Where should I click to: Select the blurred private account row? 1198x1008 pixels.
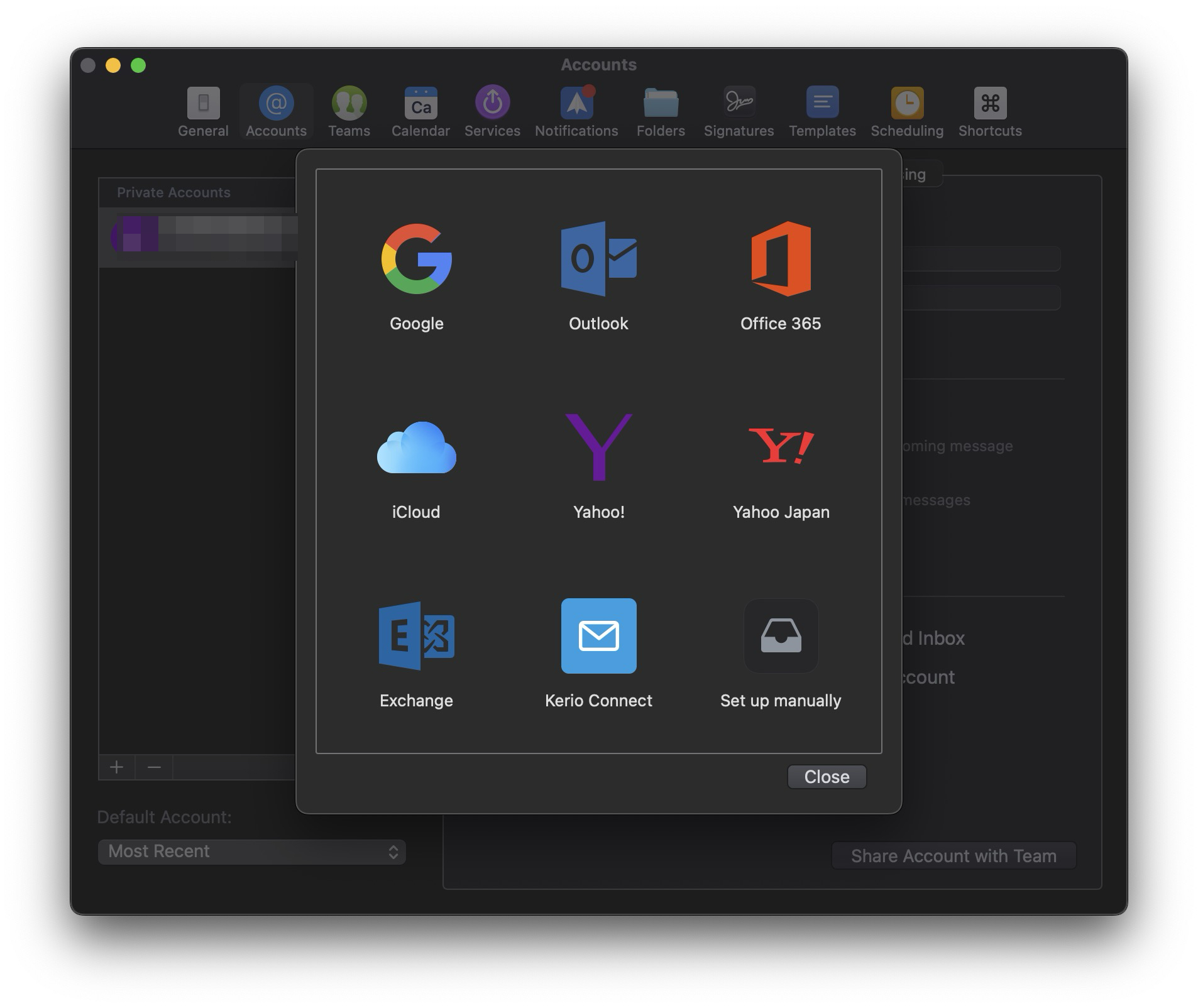[x=197, y=238]
